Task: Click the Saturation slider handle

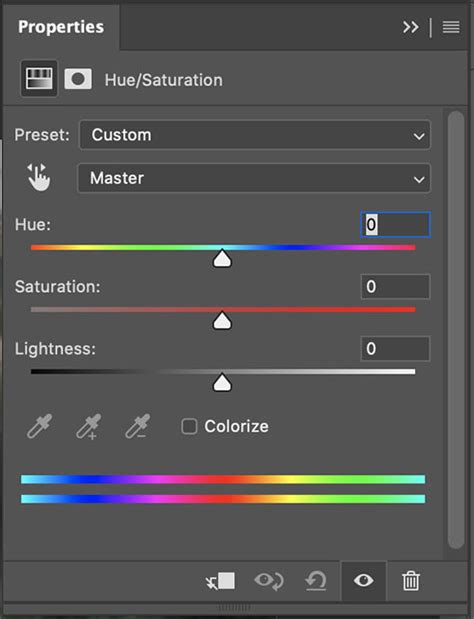Action: (x=222, y=321)
